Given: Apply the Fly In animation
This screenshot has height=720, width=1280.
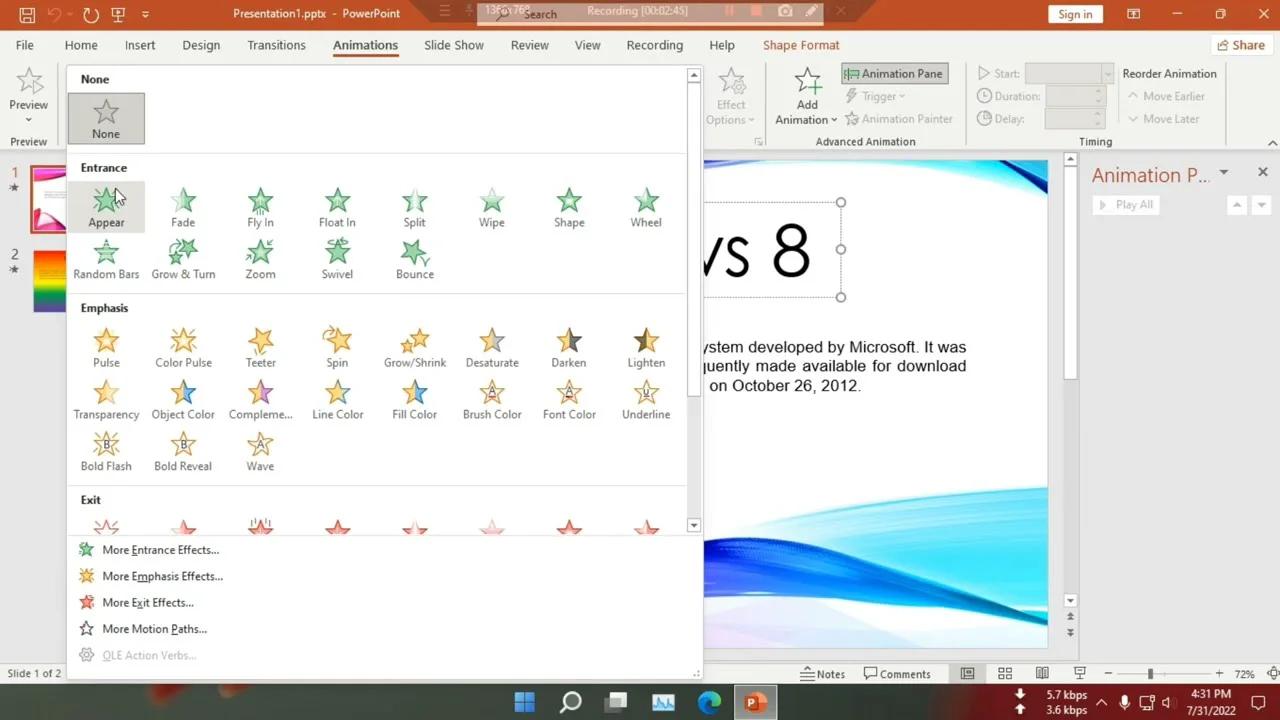Looking at the screenshot, I should coord(260,207).
